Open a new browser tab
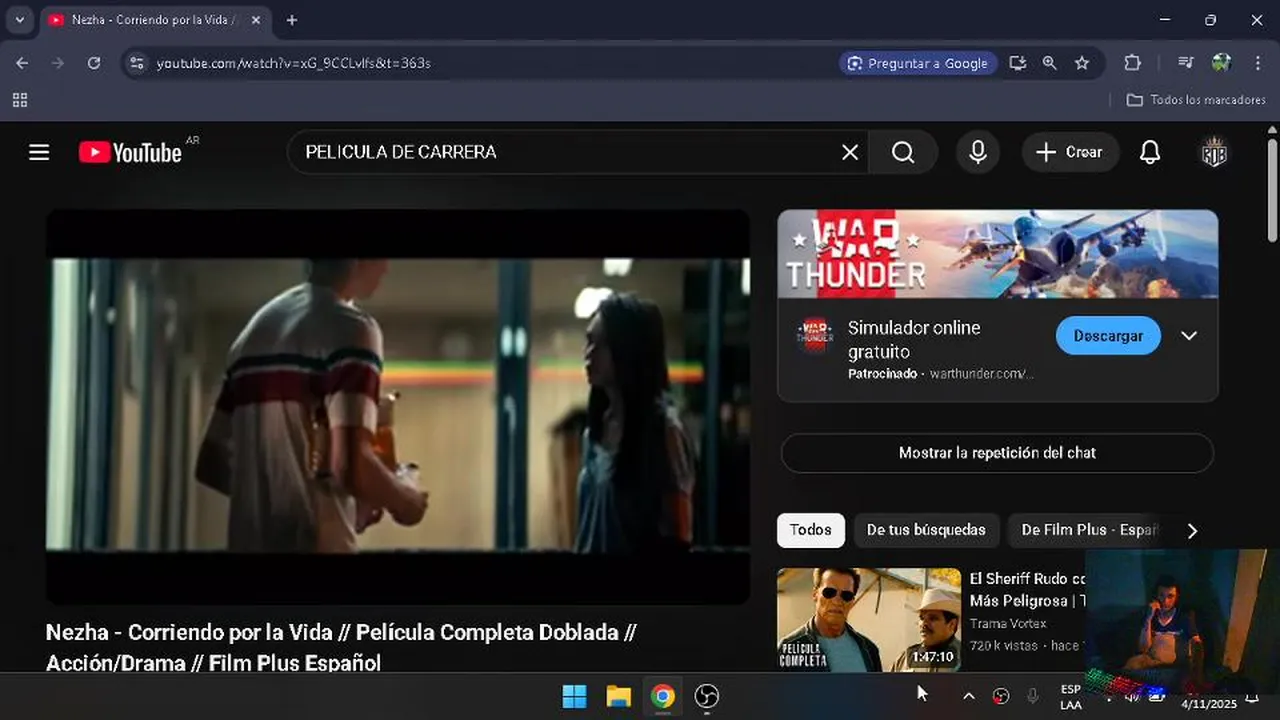The image size is (1280, 720). (292, 20)
